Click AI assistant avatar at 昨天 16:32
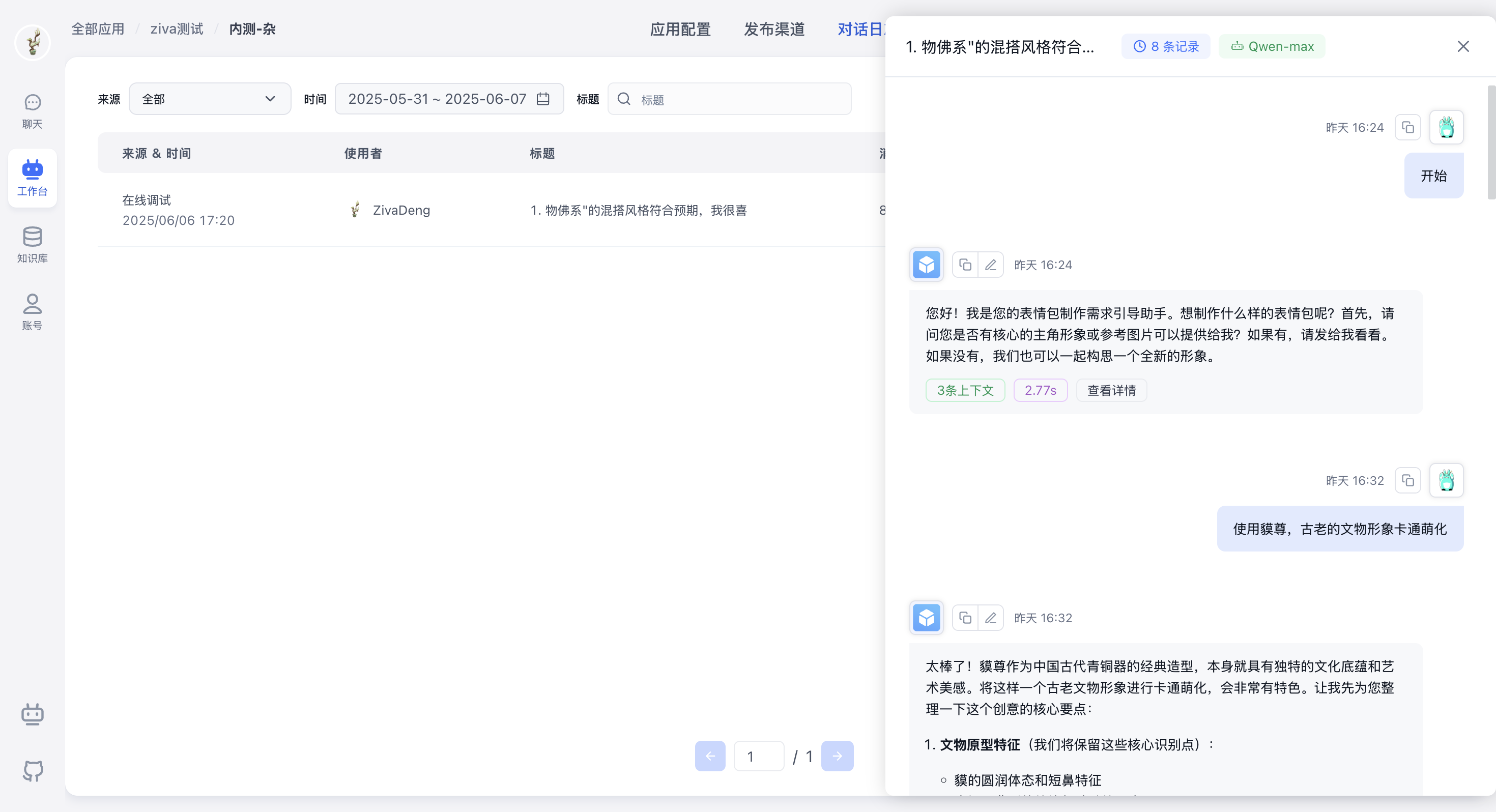The width and height of the screenshot is (1496, 812). click(x=926, y=618)
